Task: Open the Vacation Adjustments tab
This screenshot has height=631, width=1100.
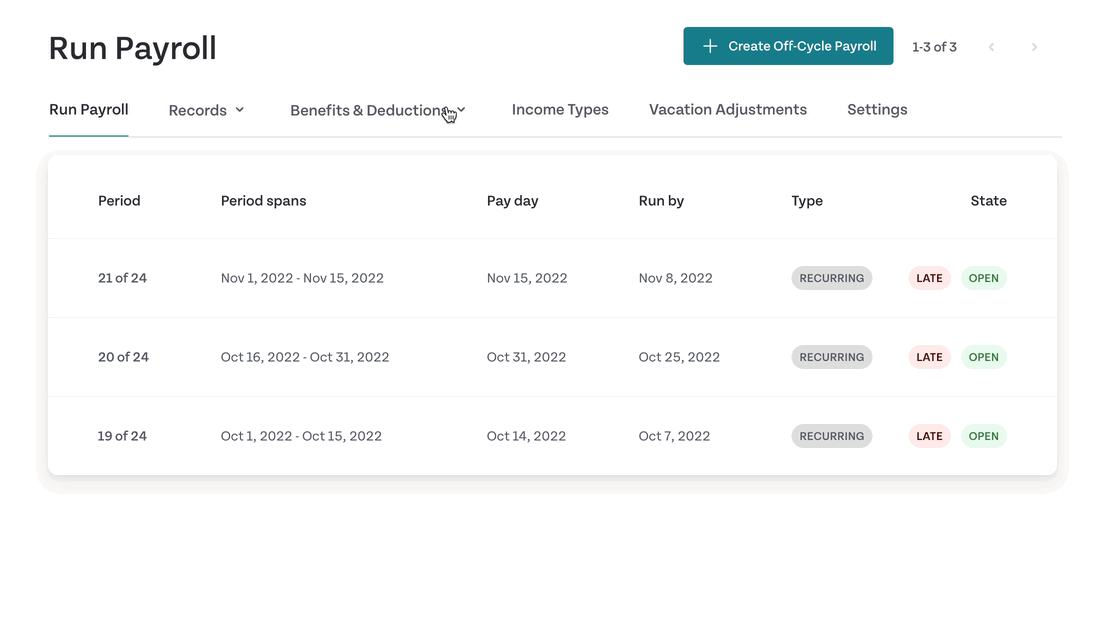Action: click(727, 109)
